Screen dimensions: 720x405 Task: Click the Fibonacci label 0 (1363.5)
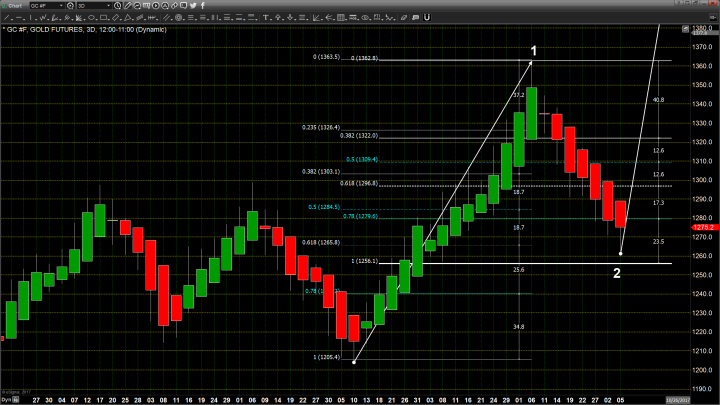click(326, 57)
